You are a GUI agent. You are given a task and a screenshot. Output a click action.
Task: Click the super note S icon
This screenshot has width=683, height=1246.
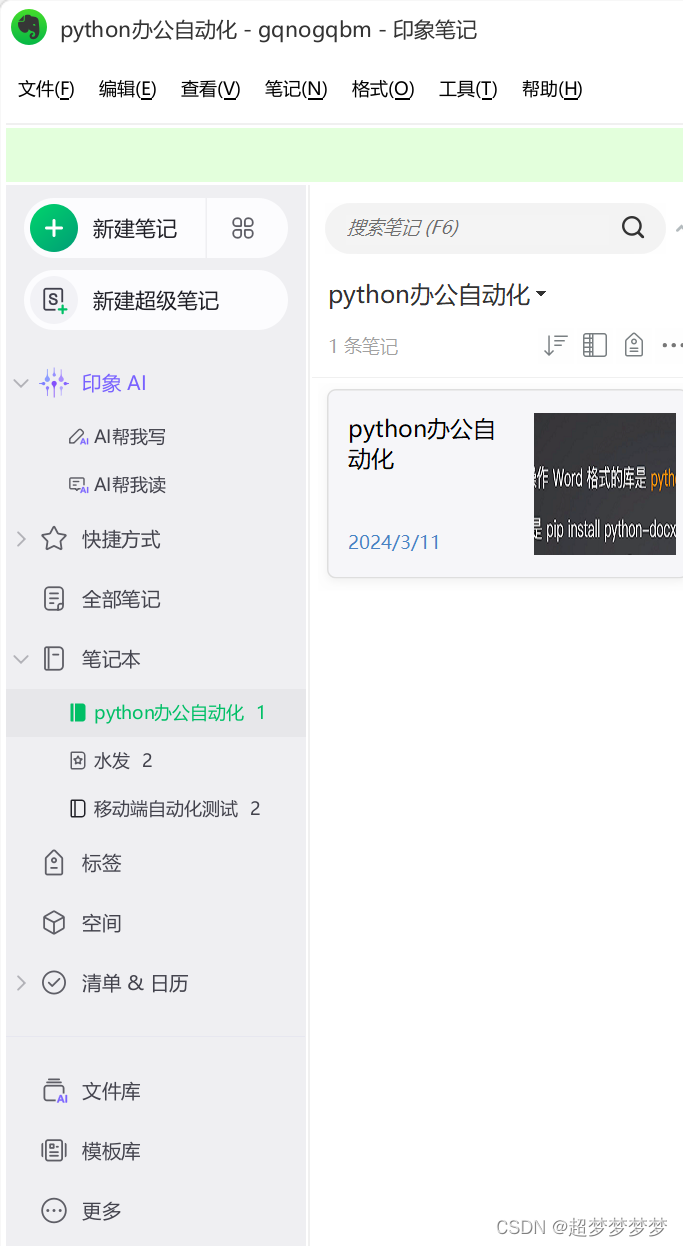pyautogui.click(x=54, y=300)
